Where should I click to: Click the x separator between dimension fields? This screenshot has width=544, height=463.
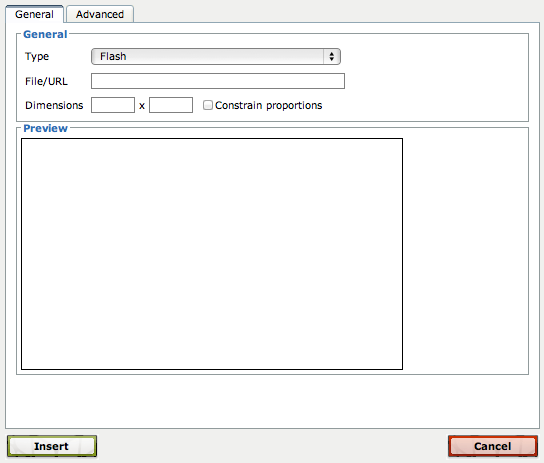pyautogui.click(x=142, y=106)
